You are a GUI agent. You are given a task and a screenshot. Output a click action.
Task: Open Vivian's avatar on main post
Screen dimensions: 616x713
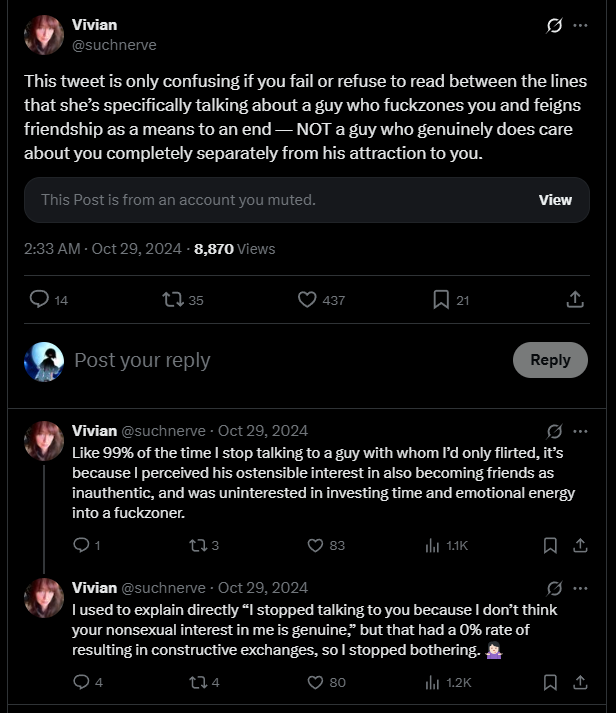pyautogui.click(x=43, y=35)
